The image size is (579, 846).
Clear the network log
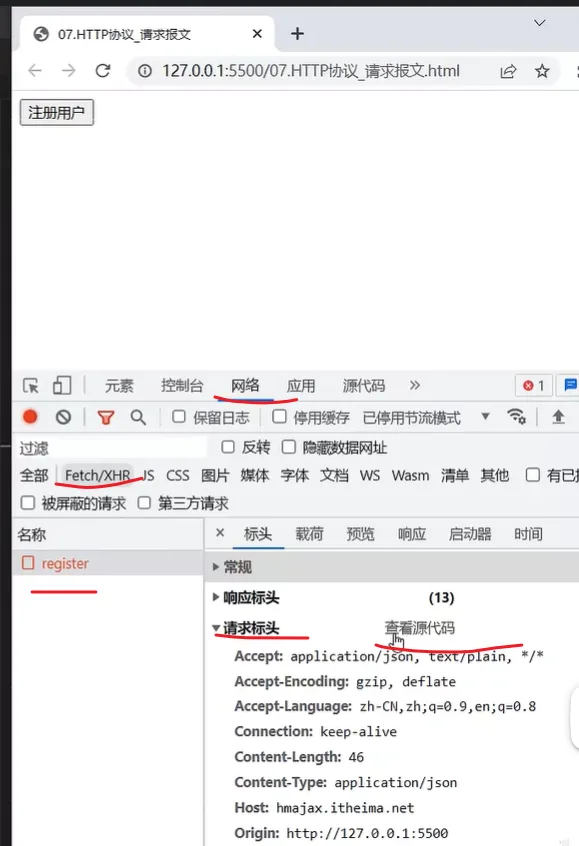(x=64, y=417)
